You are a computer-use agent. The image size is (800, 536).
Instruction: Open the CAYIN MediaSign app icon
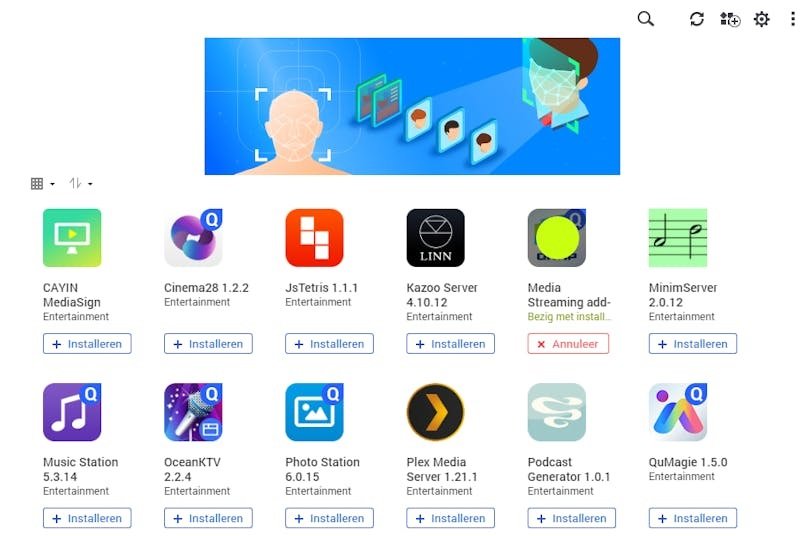(x=72, y=238)
